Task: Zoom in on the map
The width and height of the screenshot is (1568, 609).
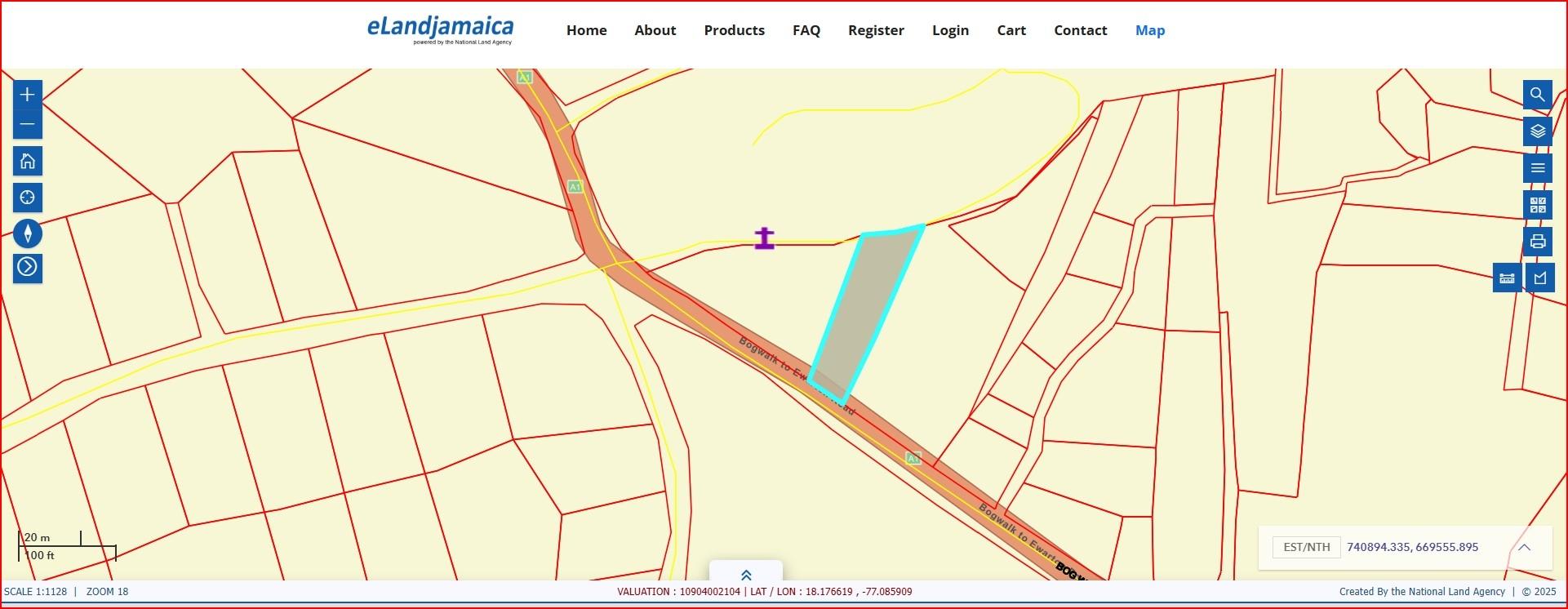Action: (x=27, y=95)
